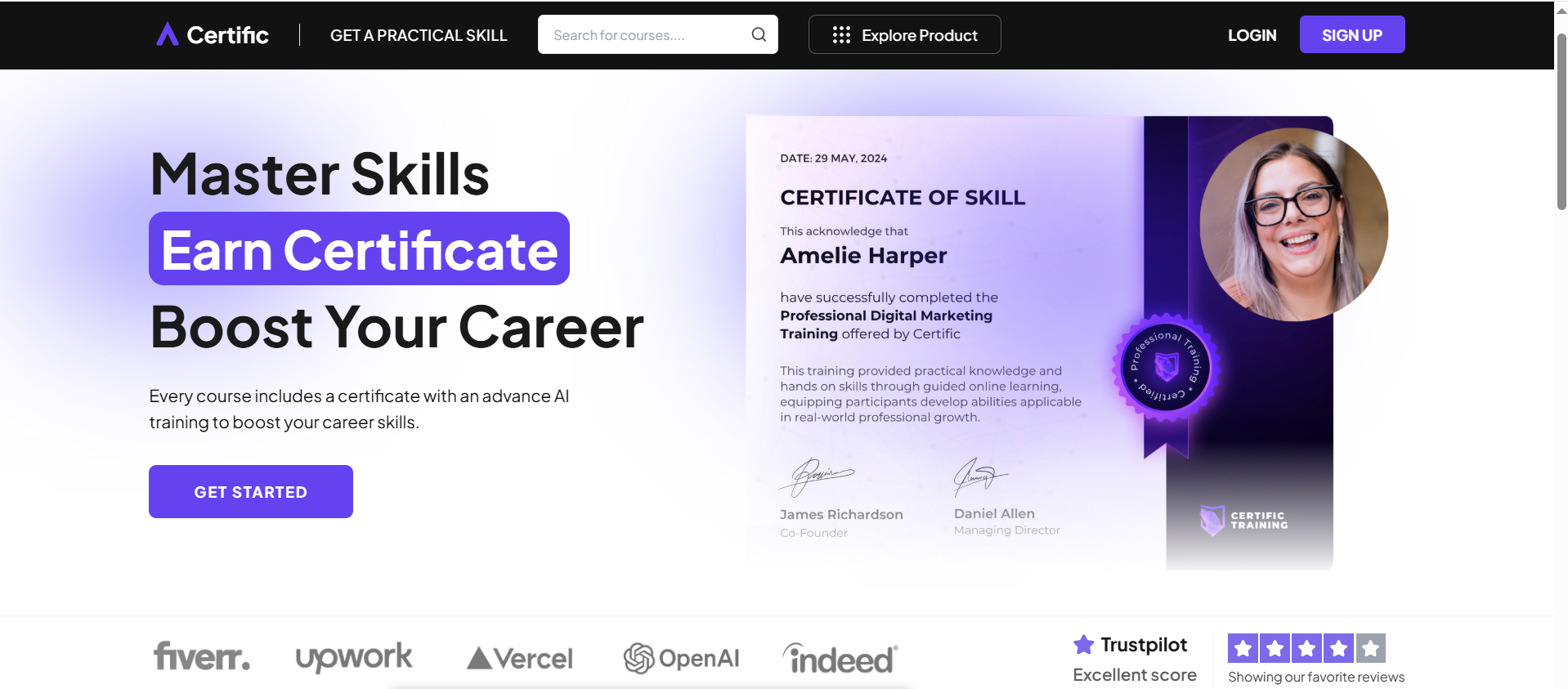The image size is (1568, 689).
Task: Click the Fiverr logo
Action: point(202,656)
